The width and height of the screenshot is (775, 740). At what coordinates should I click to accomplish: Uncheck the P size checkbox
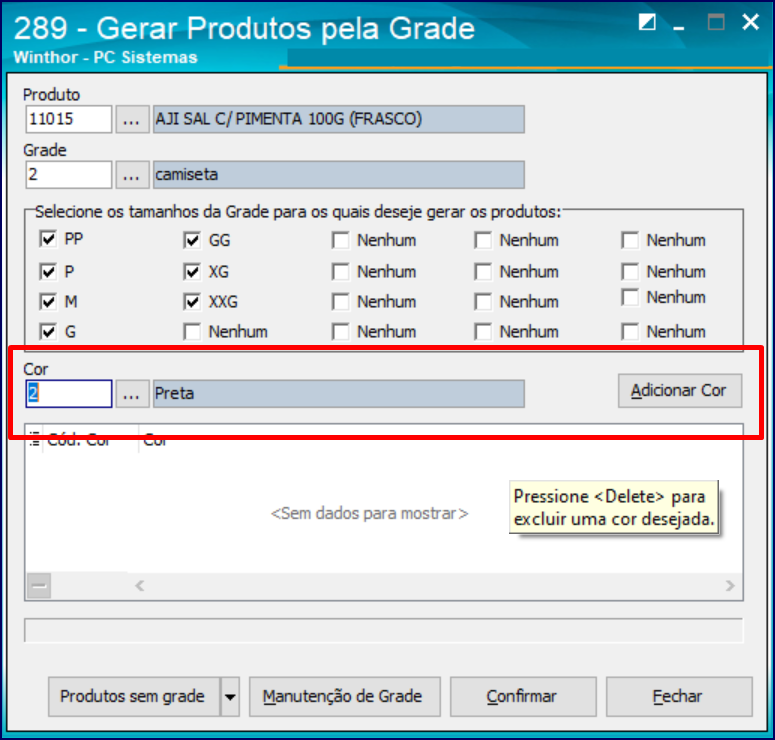tap(48, 271)
